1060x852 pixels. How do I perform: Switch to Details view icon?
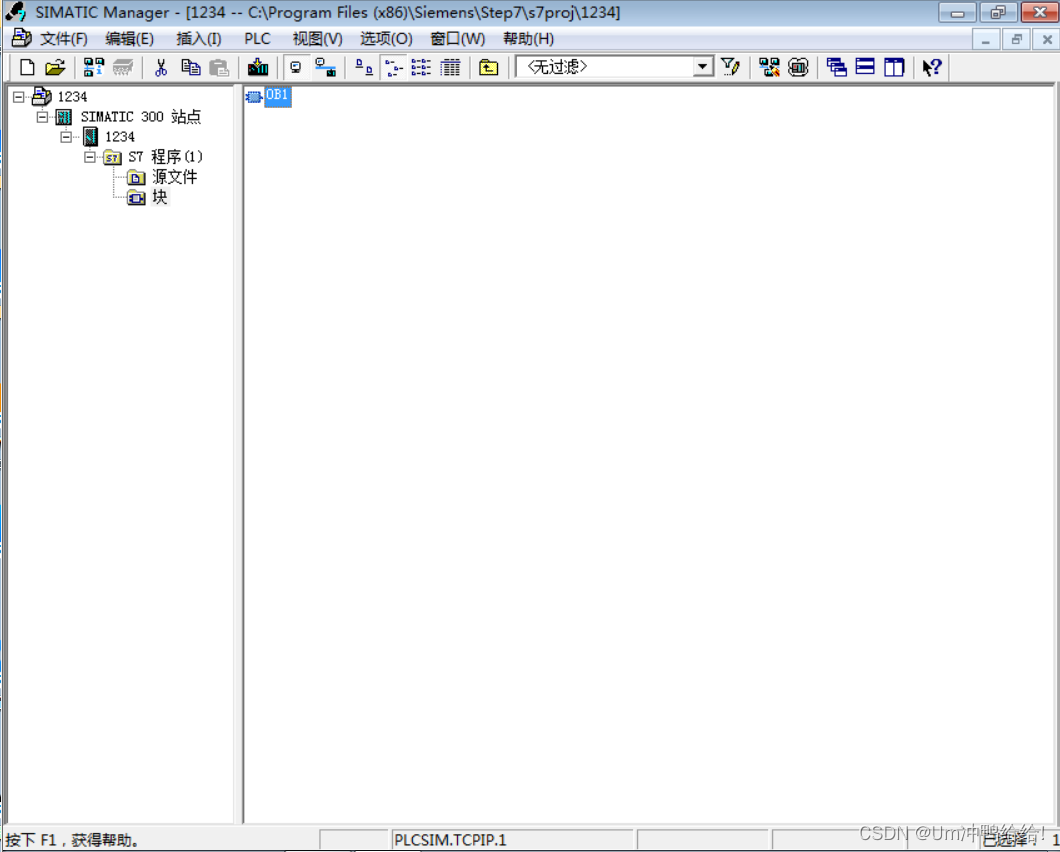[x=450, y=67]
